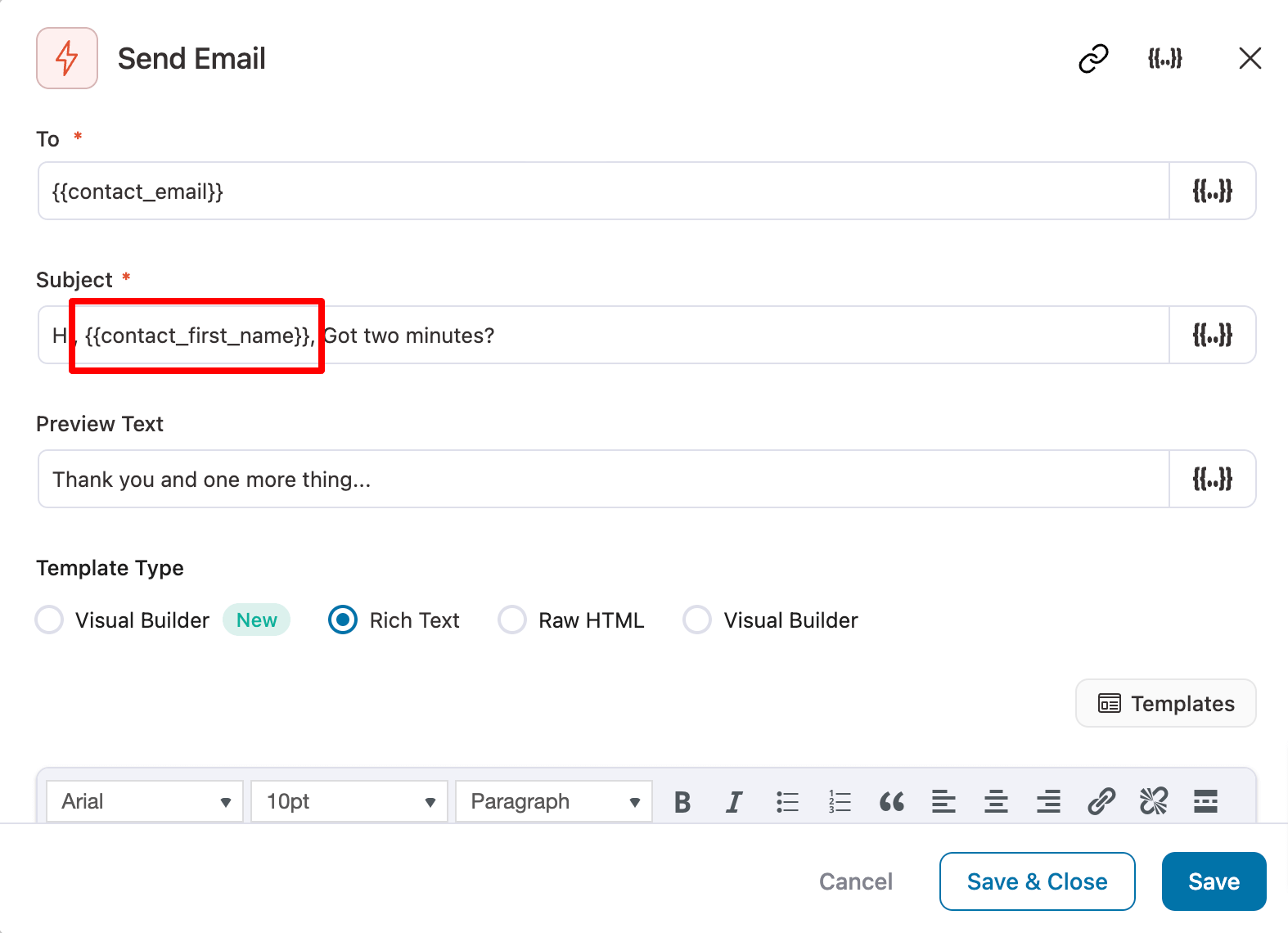Click the Preview Text input field
Viewport: 1288px width, 933px height.
pyautogui.click(x=604, y=480)
